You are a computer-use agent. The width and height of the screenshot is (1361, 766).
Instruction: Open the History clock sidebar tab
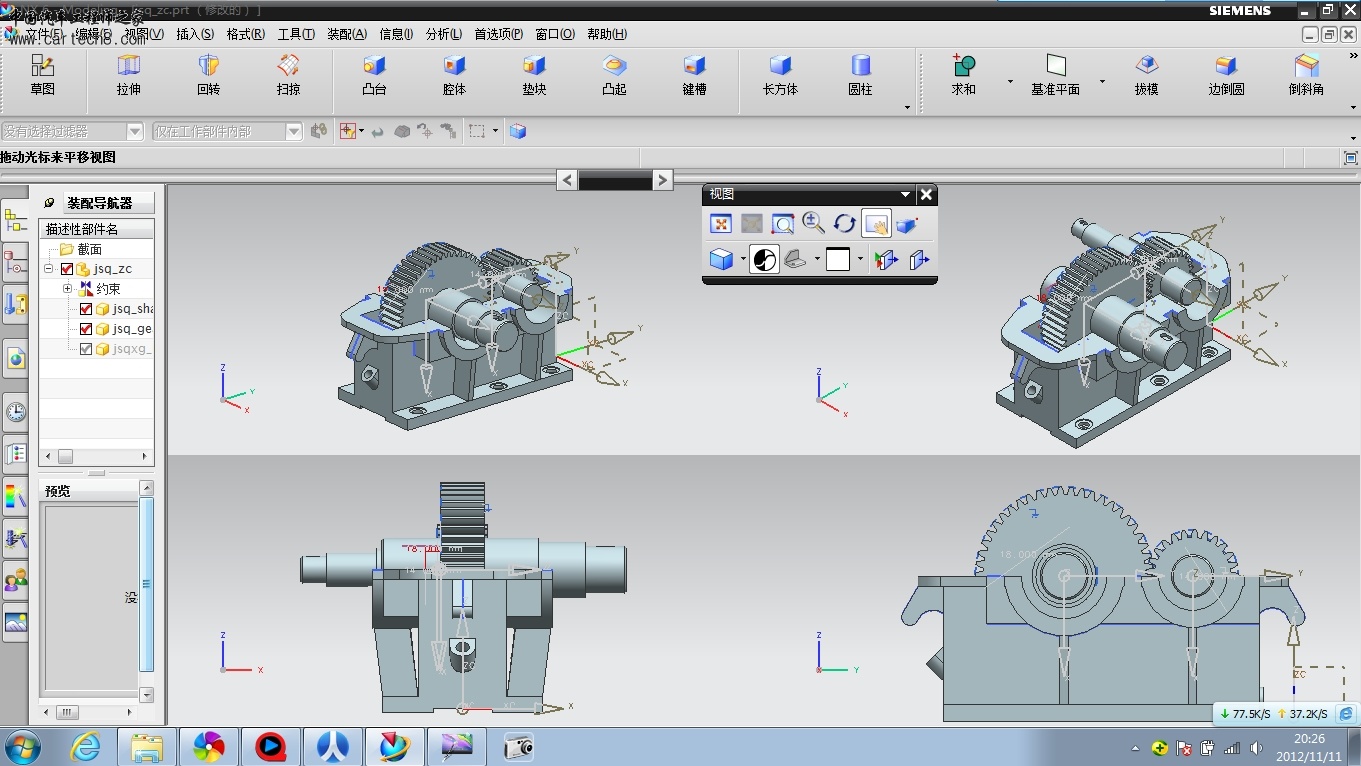pyautogui.click(x=15, y=411)
